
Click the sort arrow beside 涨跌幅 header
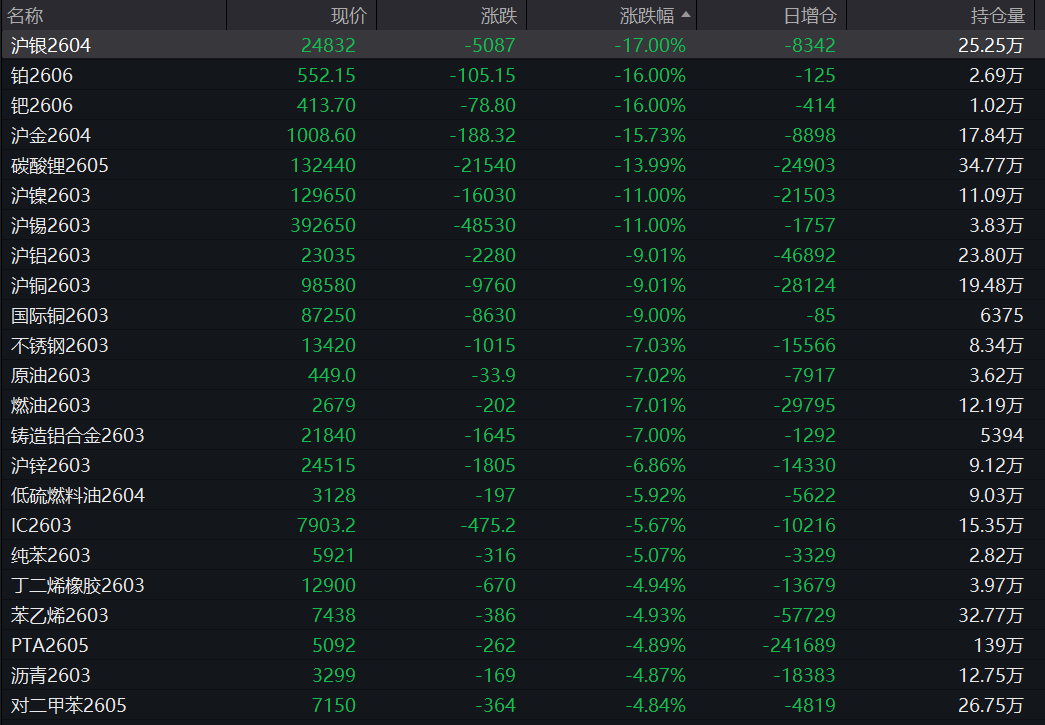point(685,15)
